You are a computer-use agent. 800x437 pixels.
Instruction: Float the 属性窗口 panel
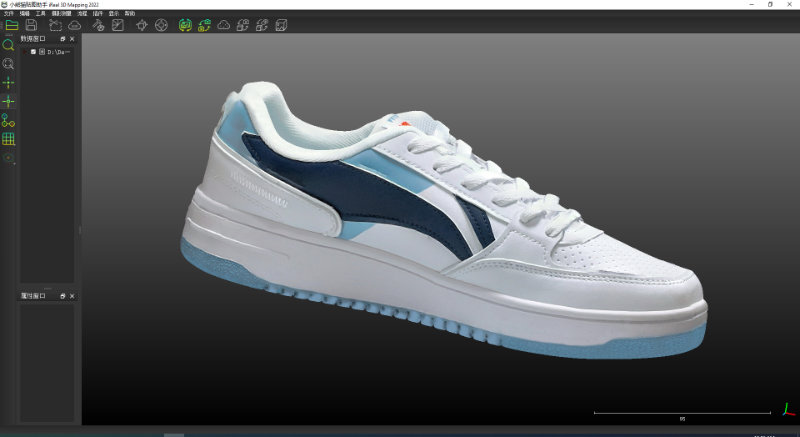(x=63, y=296)
